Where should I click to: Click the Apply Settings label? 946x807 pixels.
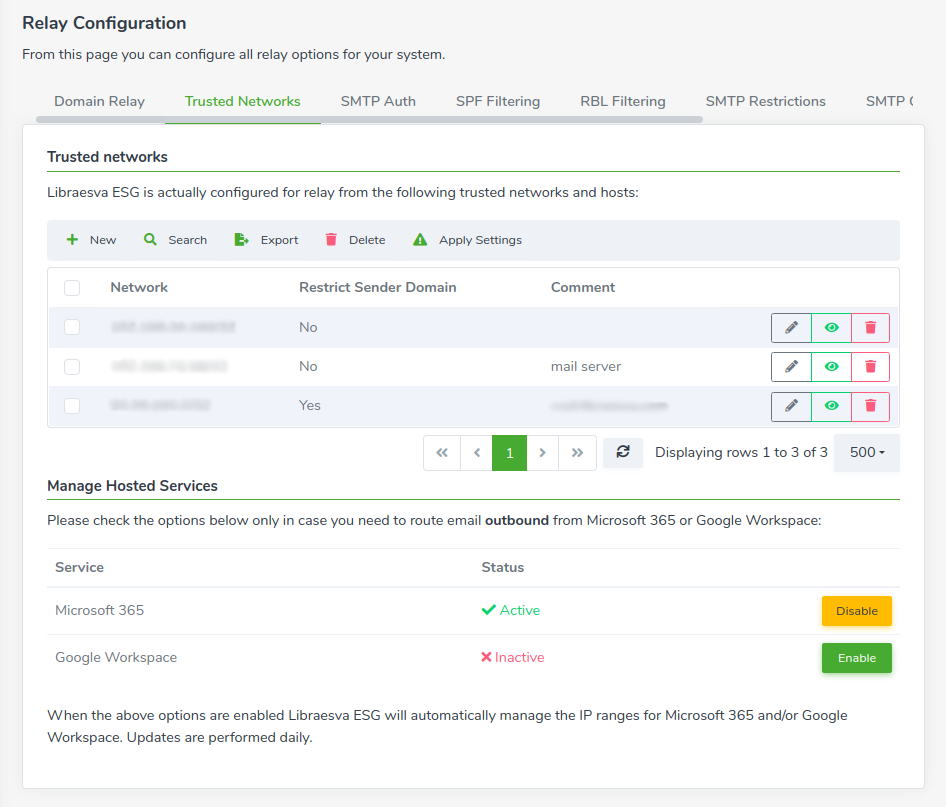pos(480,240)
